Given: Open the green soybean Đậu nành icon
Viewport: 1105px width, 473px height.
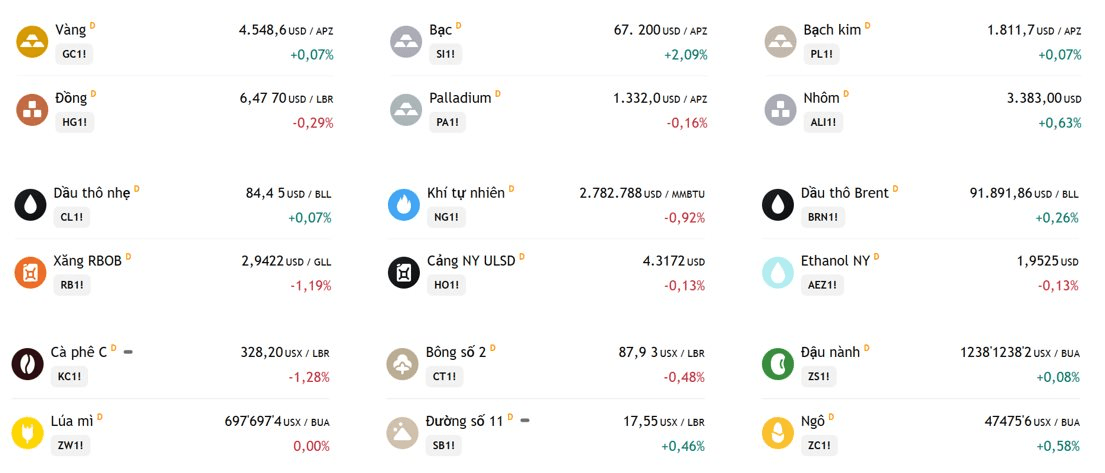Looking at the screenshot, I should coord(778,364).
